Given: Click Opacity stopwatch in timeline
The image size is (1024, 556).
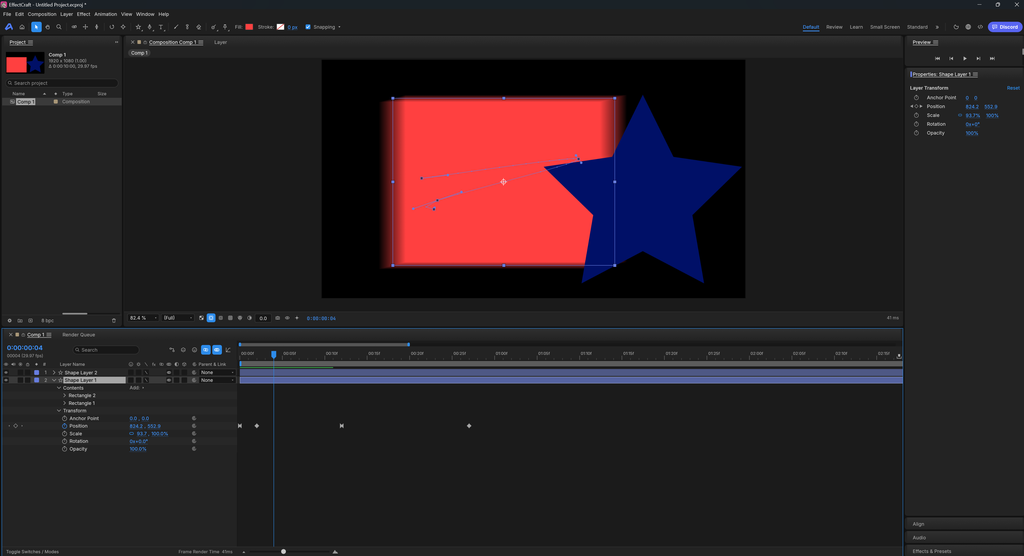Looking at the screenshot, I should click(65, 449).
